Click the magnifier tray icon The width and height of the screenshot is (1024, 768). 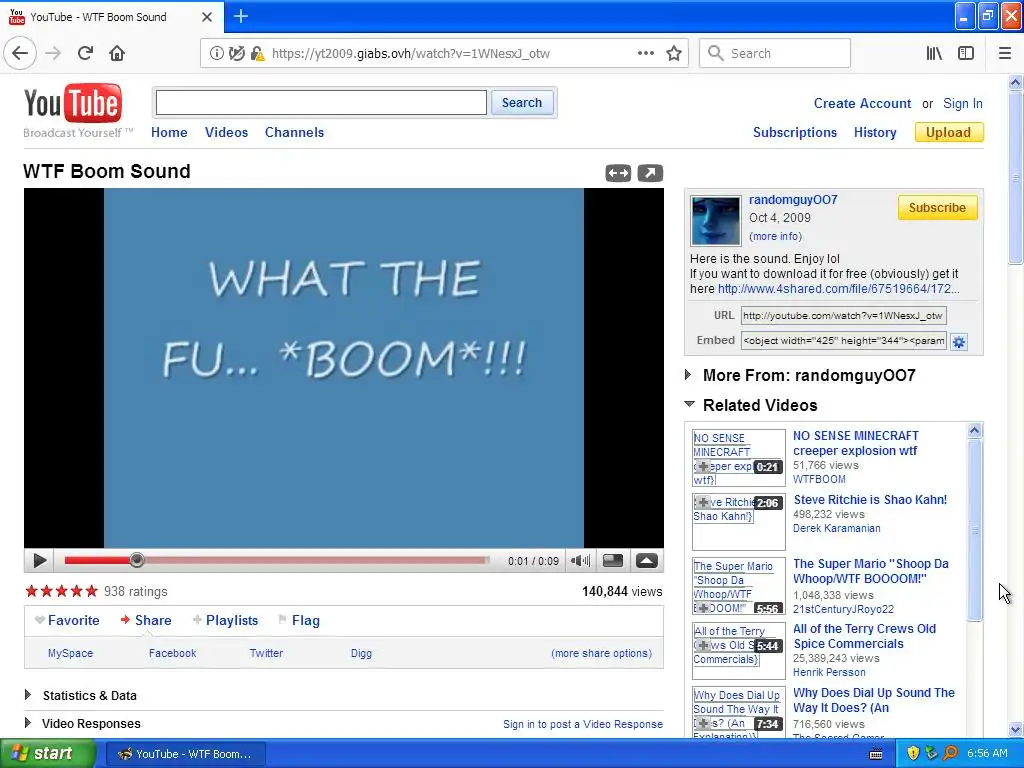tap(950, 754)
